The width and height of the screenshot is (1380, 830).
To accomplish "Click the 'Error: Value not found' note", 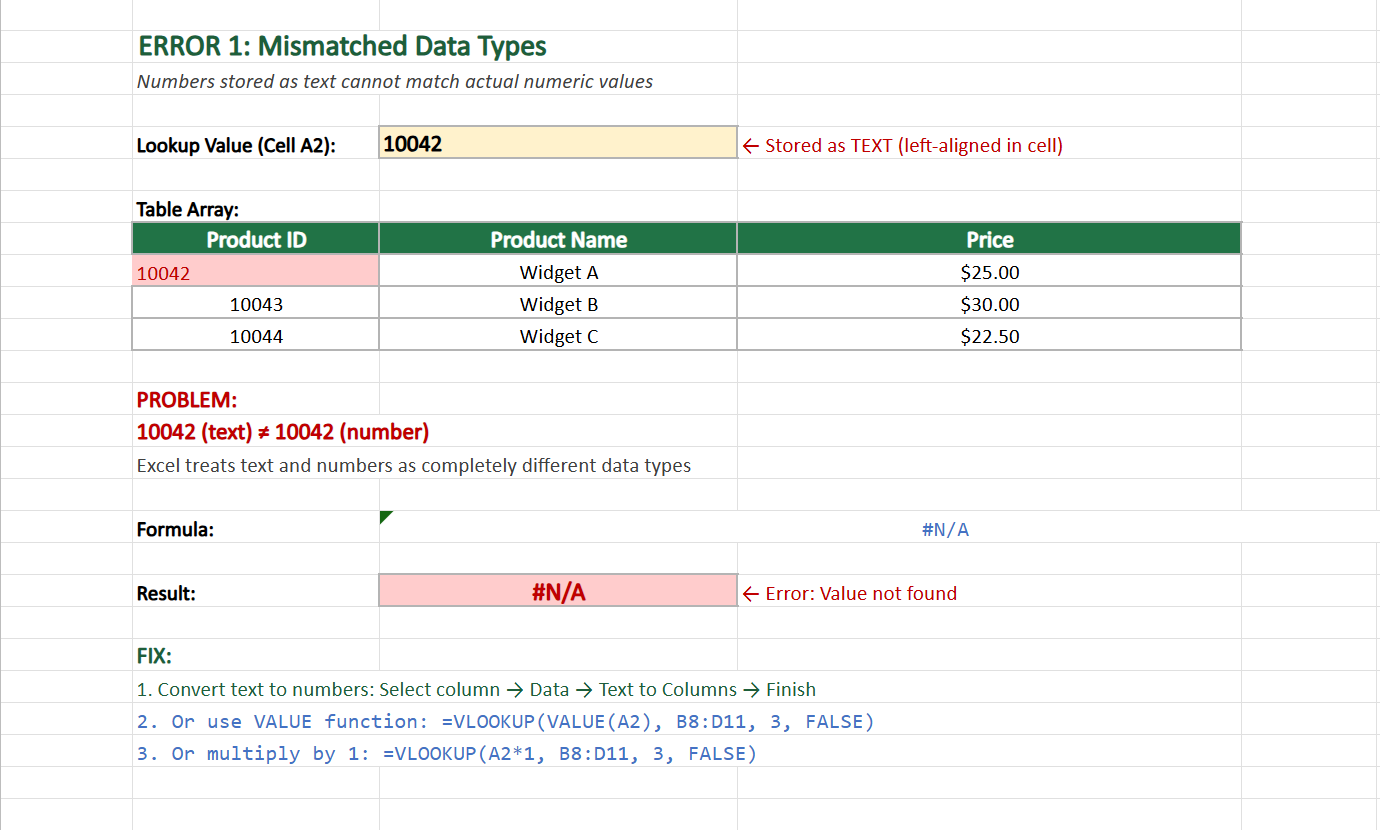I will (850, 594).
